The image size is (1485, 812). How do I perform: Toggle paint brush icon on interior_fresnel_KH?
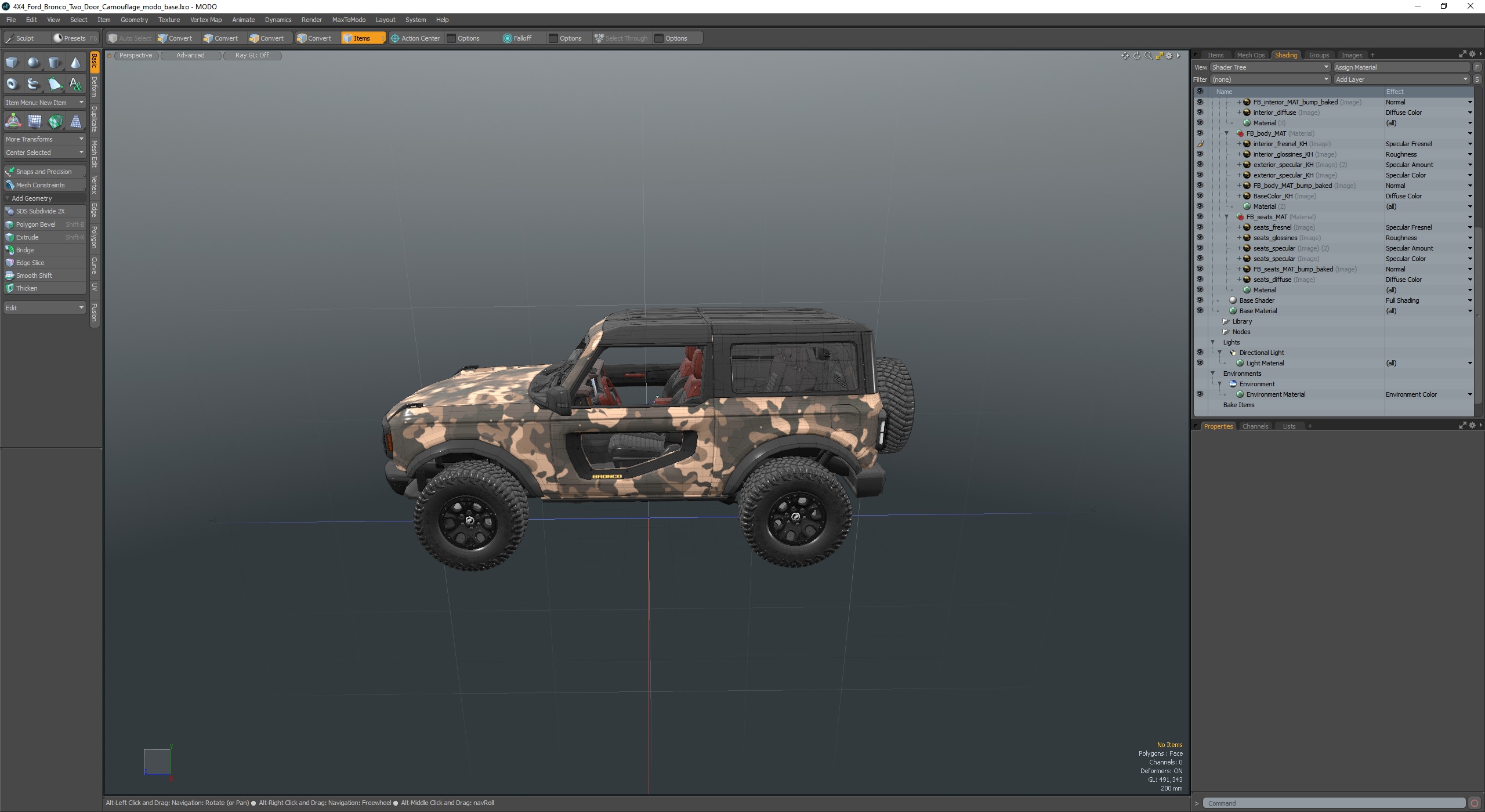pyautogui.click(x=1200, y=144)
